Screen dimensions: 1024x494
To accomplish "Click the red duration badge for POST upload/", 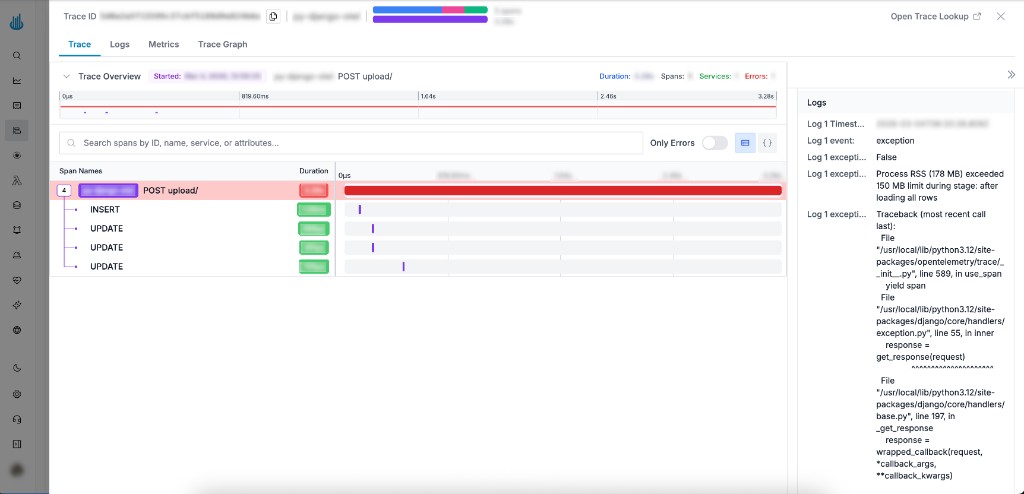I will point(314,190).
